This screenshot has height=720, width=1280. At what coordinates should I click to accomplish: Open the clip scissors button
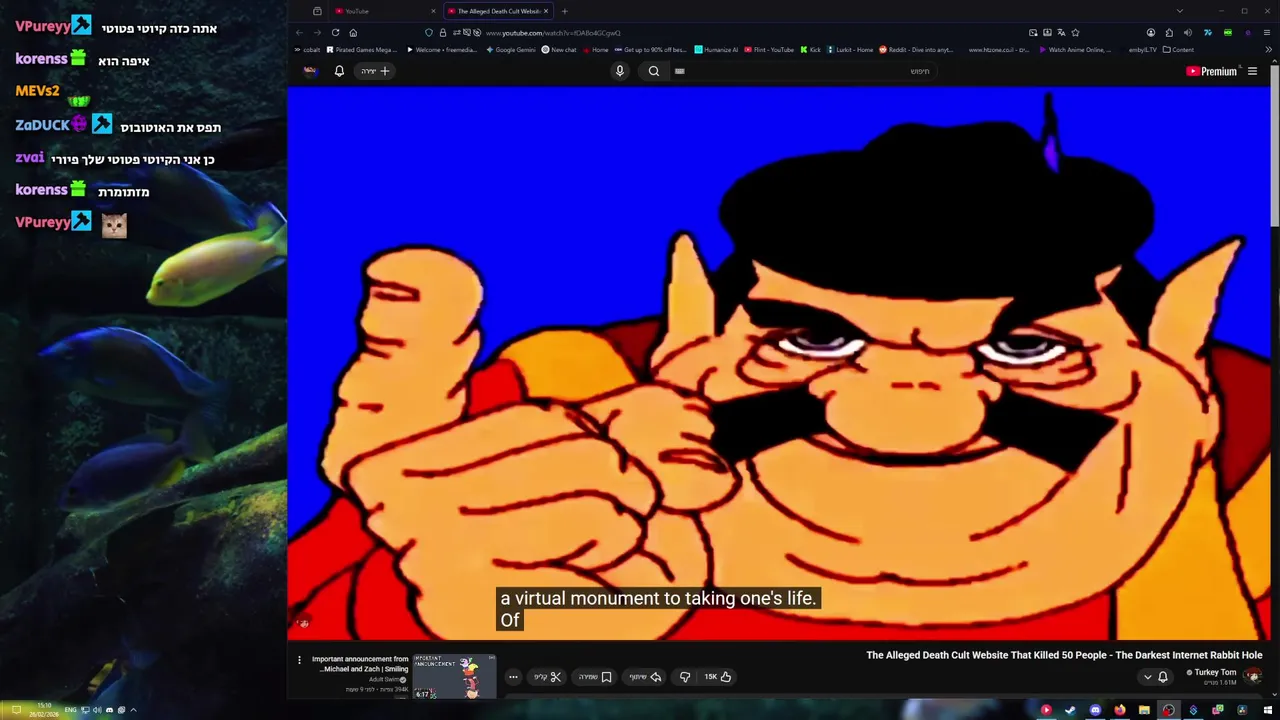click(548, 677)
